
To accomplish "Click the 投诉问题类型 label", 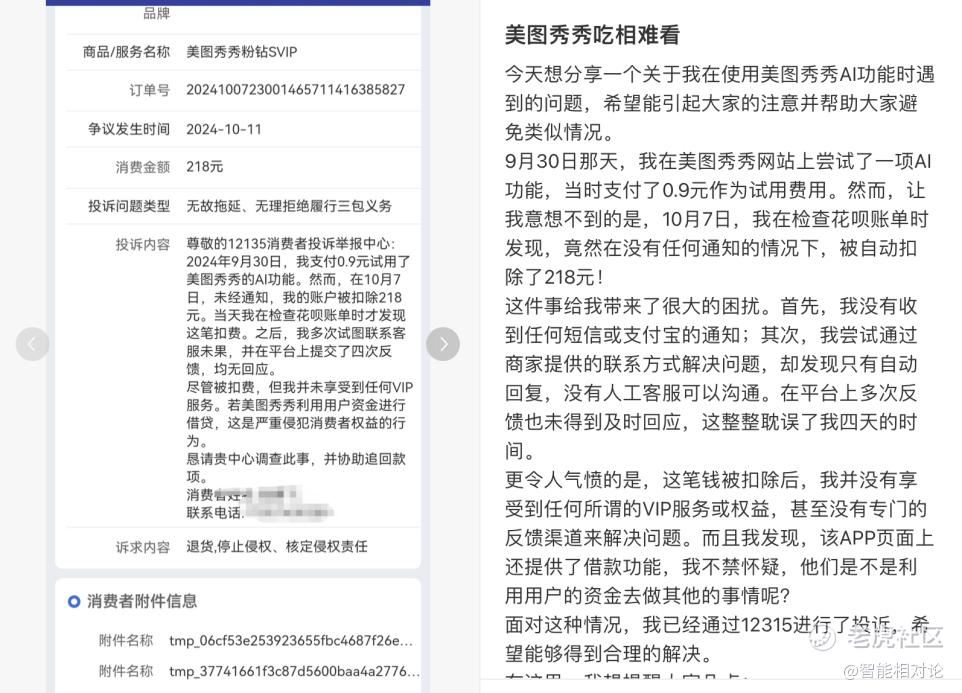I will (x=129, y=206).
